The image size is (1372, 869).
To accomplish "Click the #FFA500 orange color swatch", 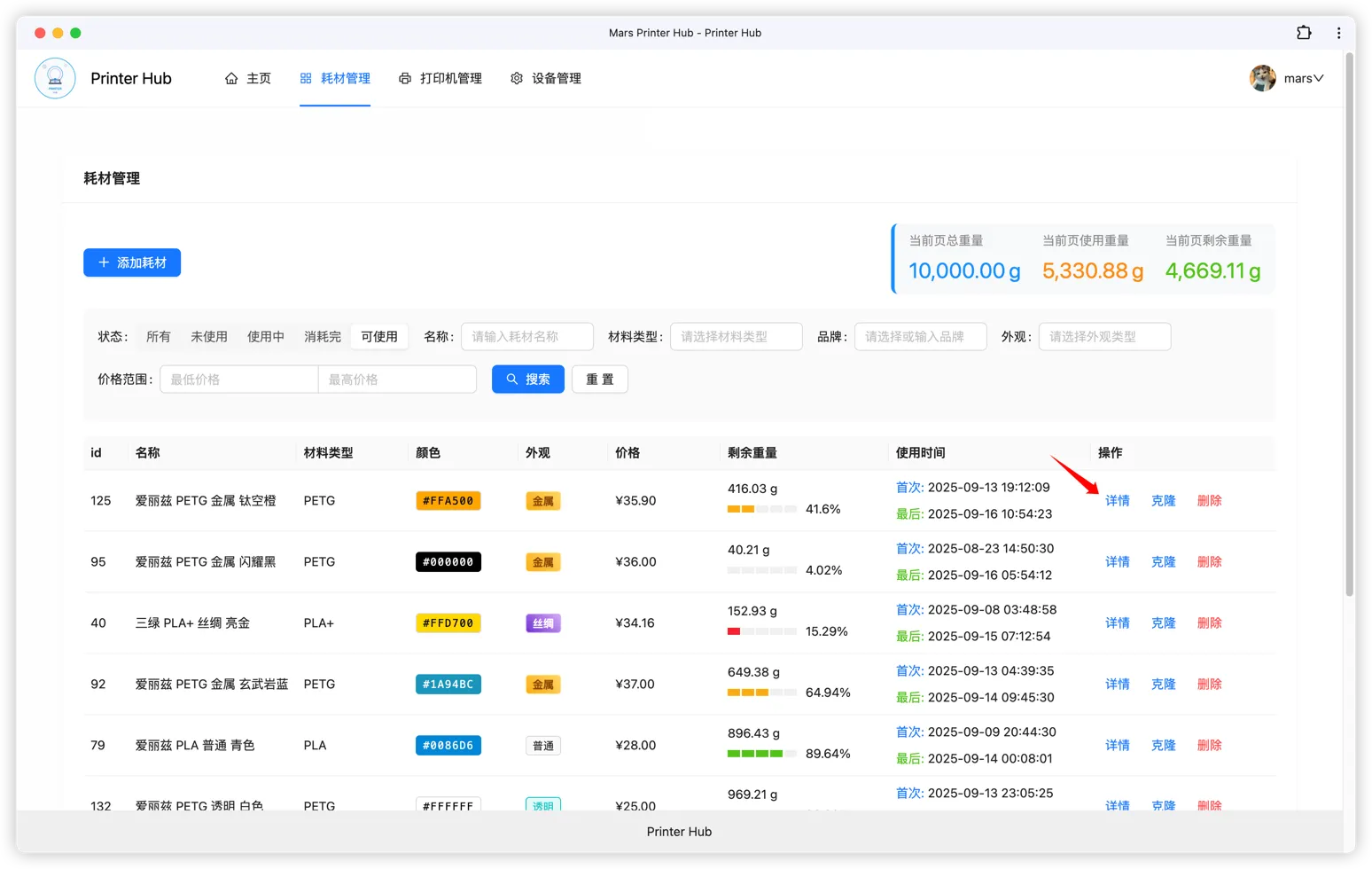I will pyautogui.click(x=448, y=501).
